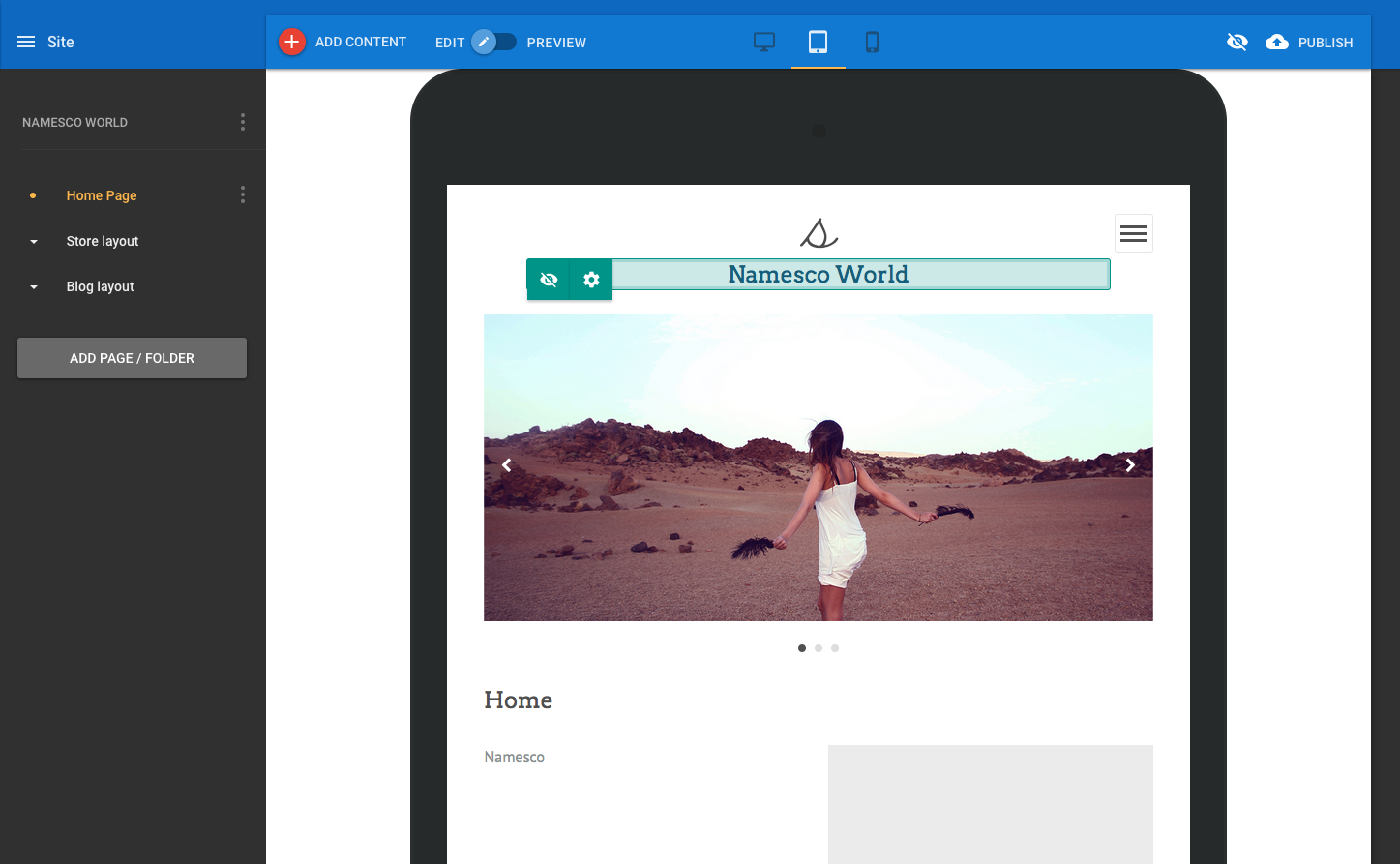The height and width of the screenshot is (864, 1400).
Task: Expand the Store layout folder arrow
Action: click(x=34, y=241)
